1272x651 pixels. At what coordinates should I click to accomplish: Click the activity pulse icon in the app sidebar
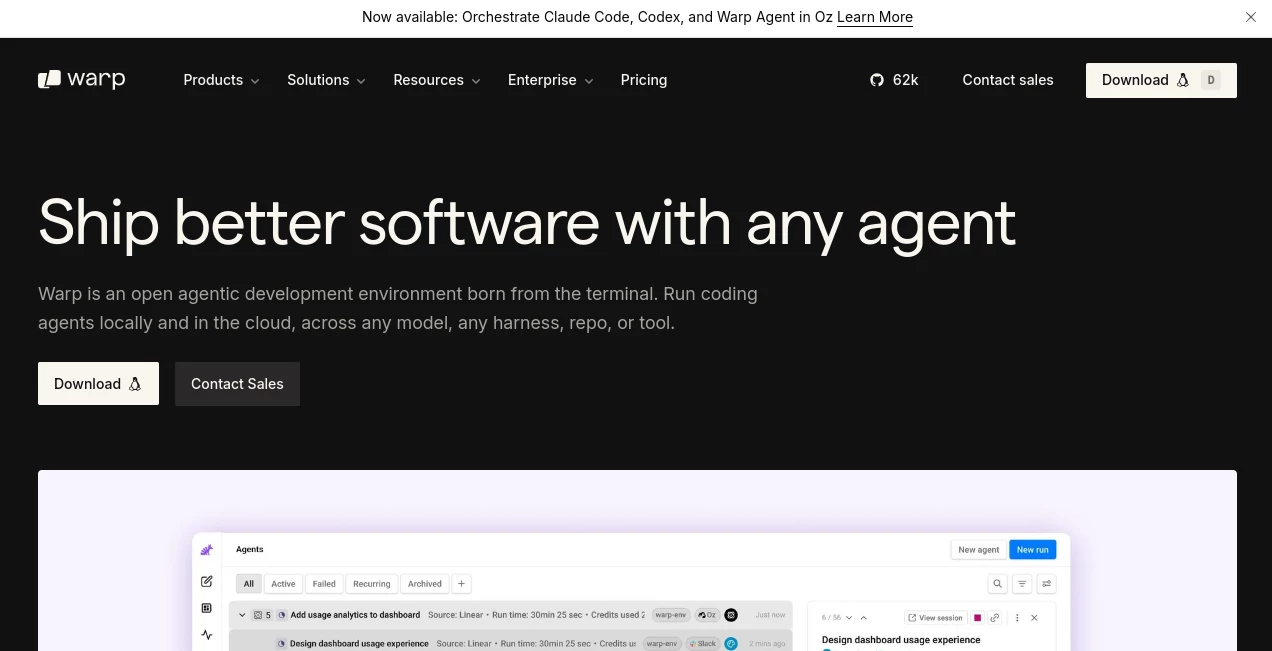click(x=207, y=634)
